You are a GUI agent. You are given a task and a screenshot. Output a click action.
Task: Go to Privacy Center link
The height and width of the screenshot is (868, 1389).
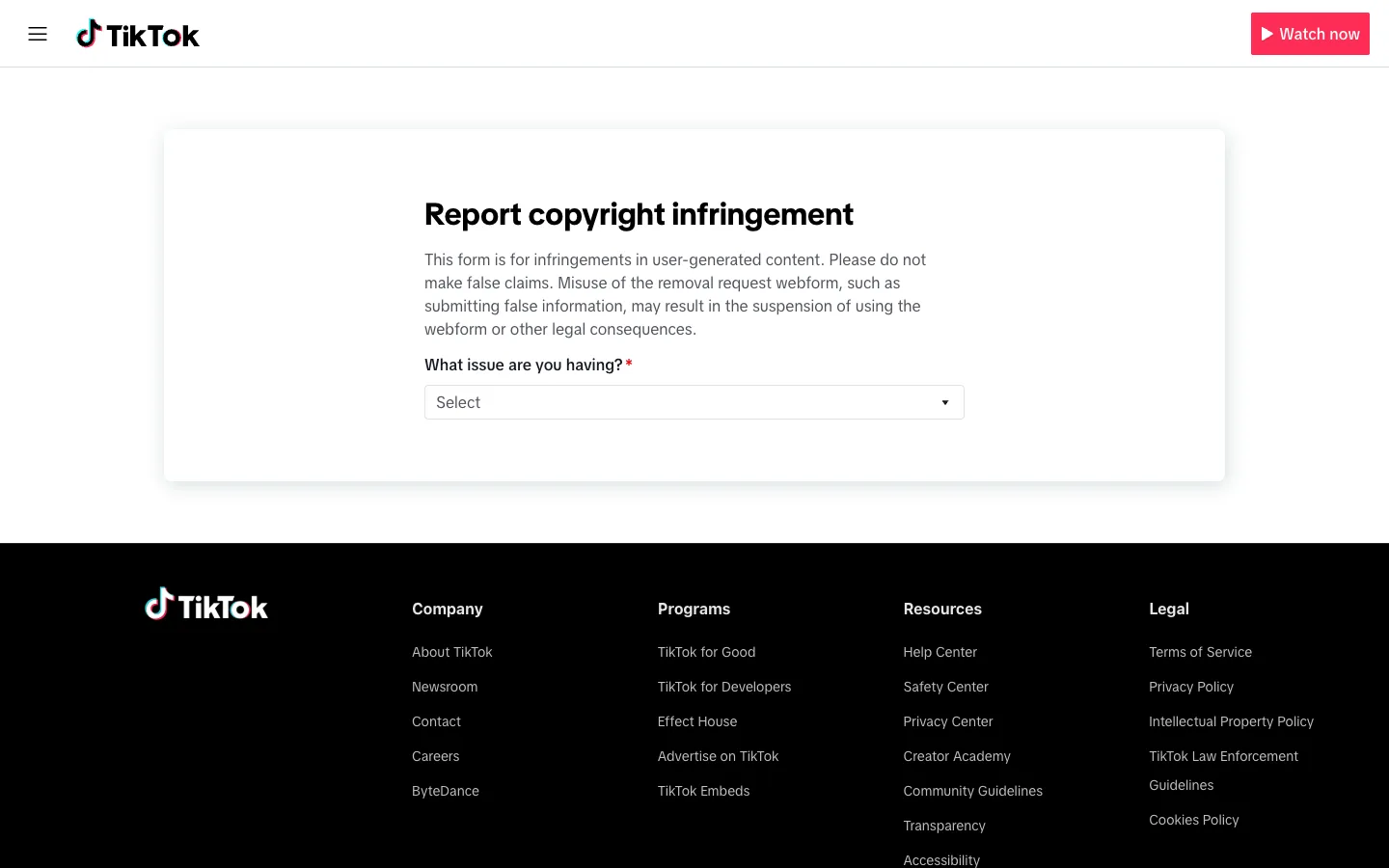point(948,721)
